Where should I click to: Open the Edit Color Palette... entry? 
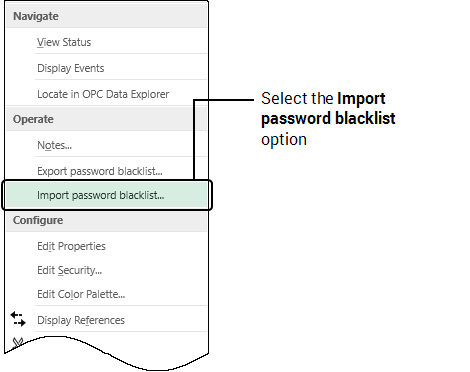click(x=81, y=294)
